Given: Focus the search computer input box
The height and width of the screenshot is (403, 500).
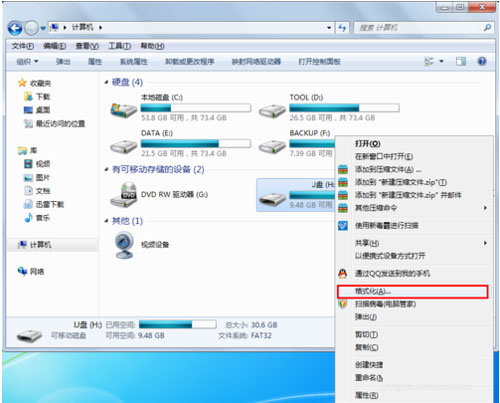Looking at the screenshot, I should pos(423,28).
